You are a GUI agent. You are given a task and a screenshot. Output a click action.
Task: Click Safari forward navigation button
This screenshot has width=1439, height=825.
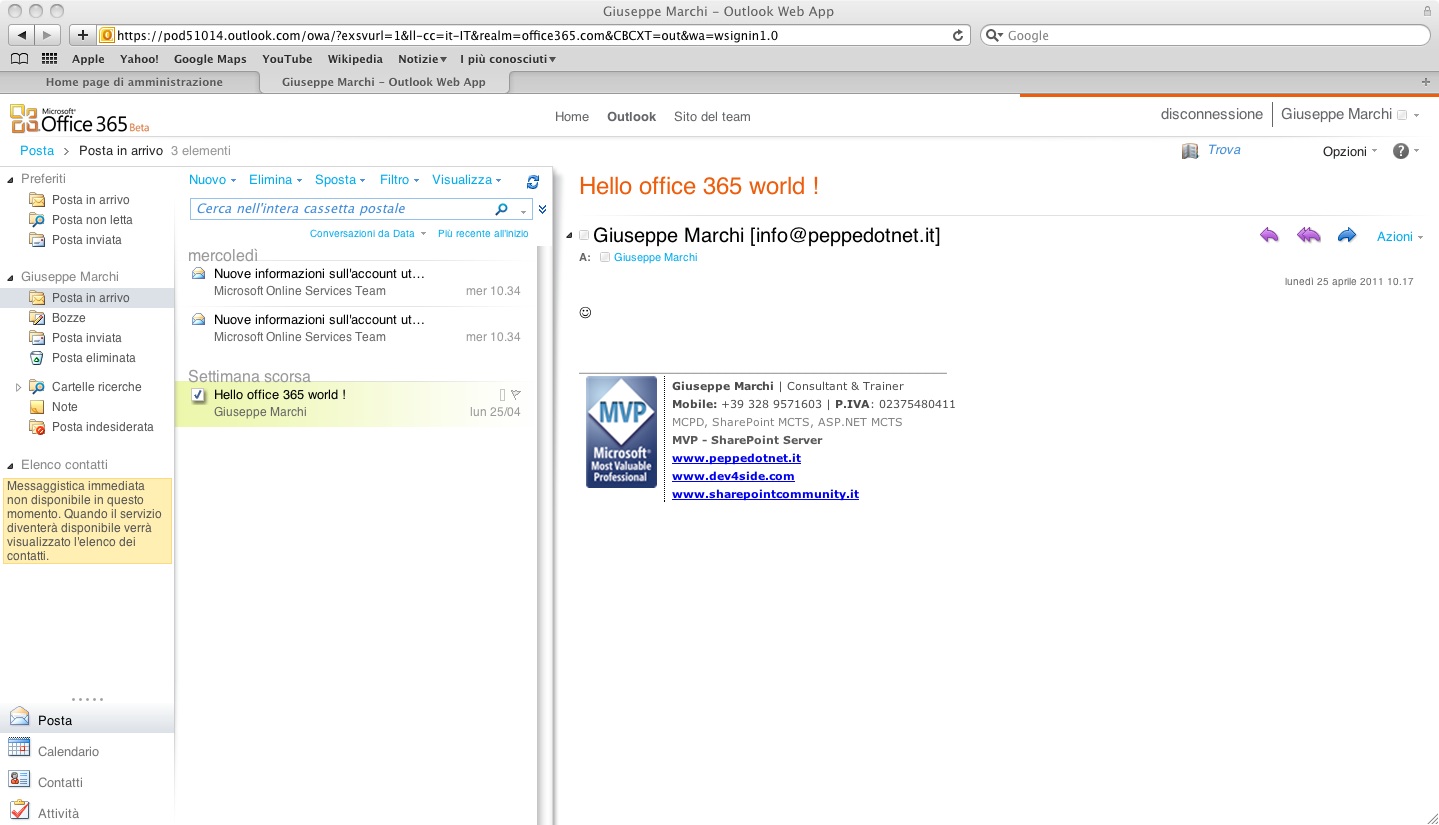47,35
